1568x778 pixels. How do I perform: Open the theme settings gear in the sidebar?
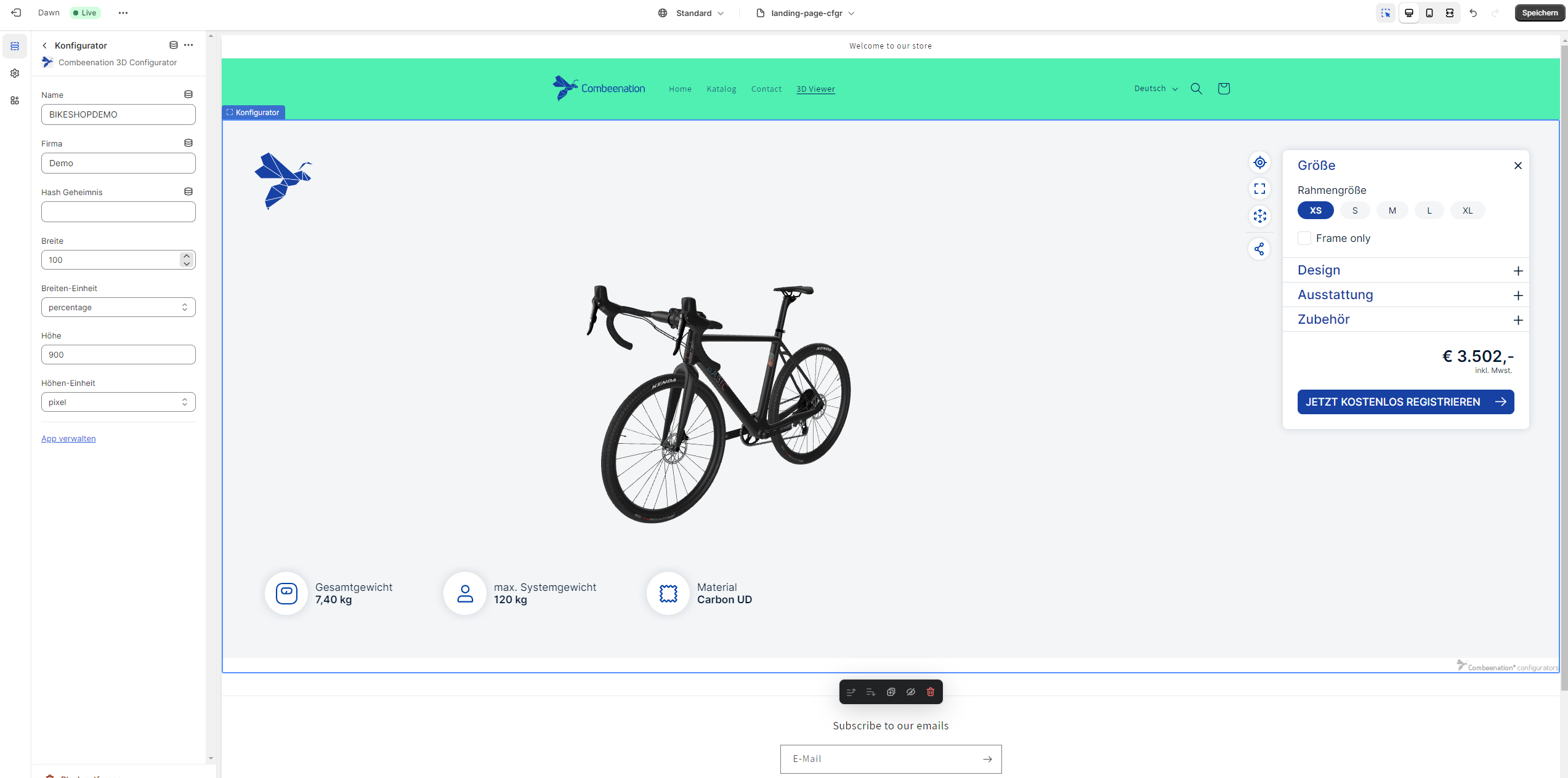point(15,73)
